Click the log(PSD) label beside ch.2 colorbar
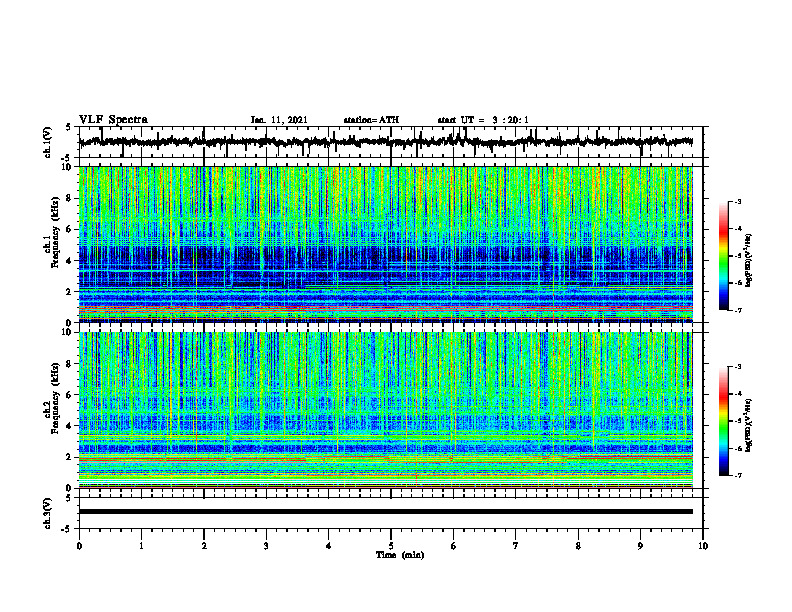Viewport: 792px width, 612px height. [749, 425]
